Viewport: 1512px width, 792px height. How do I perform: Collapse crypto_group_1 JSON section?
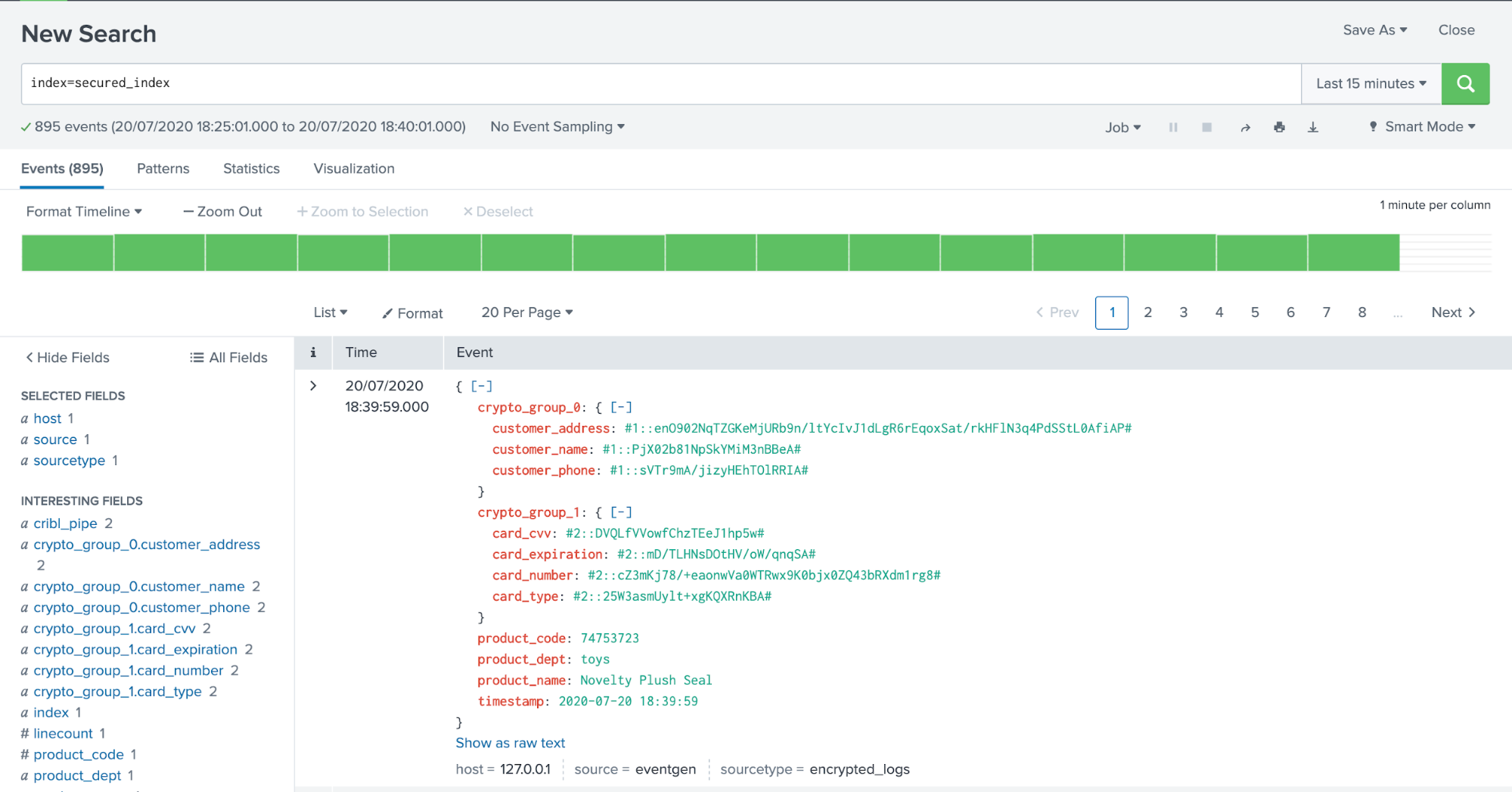tap(621, 512)
